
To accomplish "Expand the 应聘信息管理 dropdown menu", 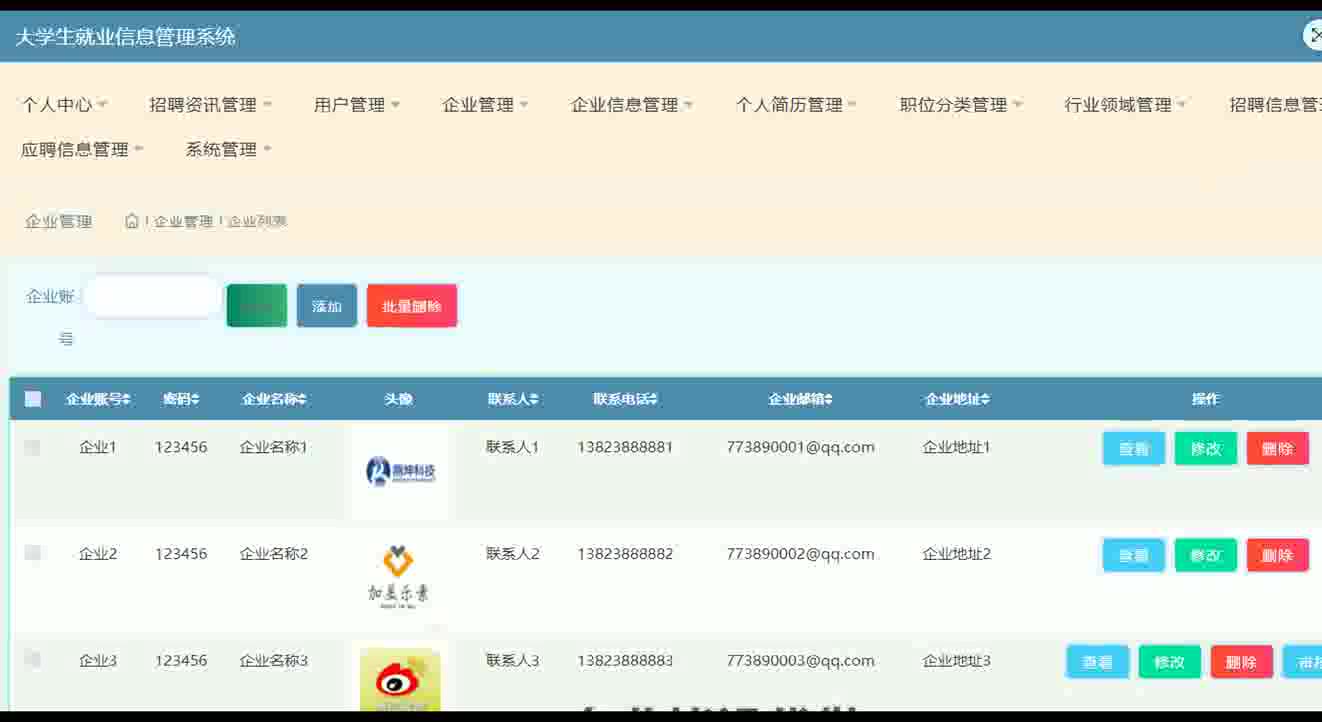I will 83,149.
